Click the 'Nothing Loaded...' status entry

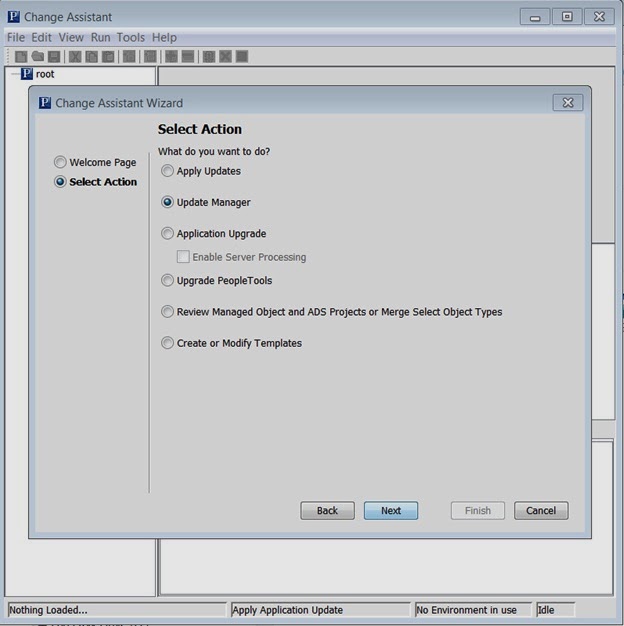pyautogui.click(x=117, y=610)
